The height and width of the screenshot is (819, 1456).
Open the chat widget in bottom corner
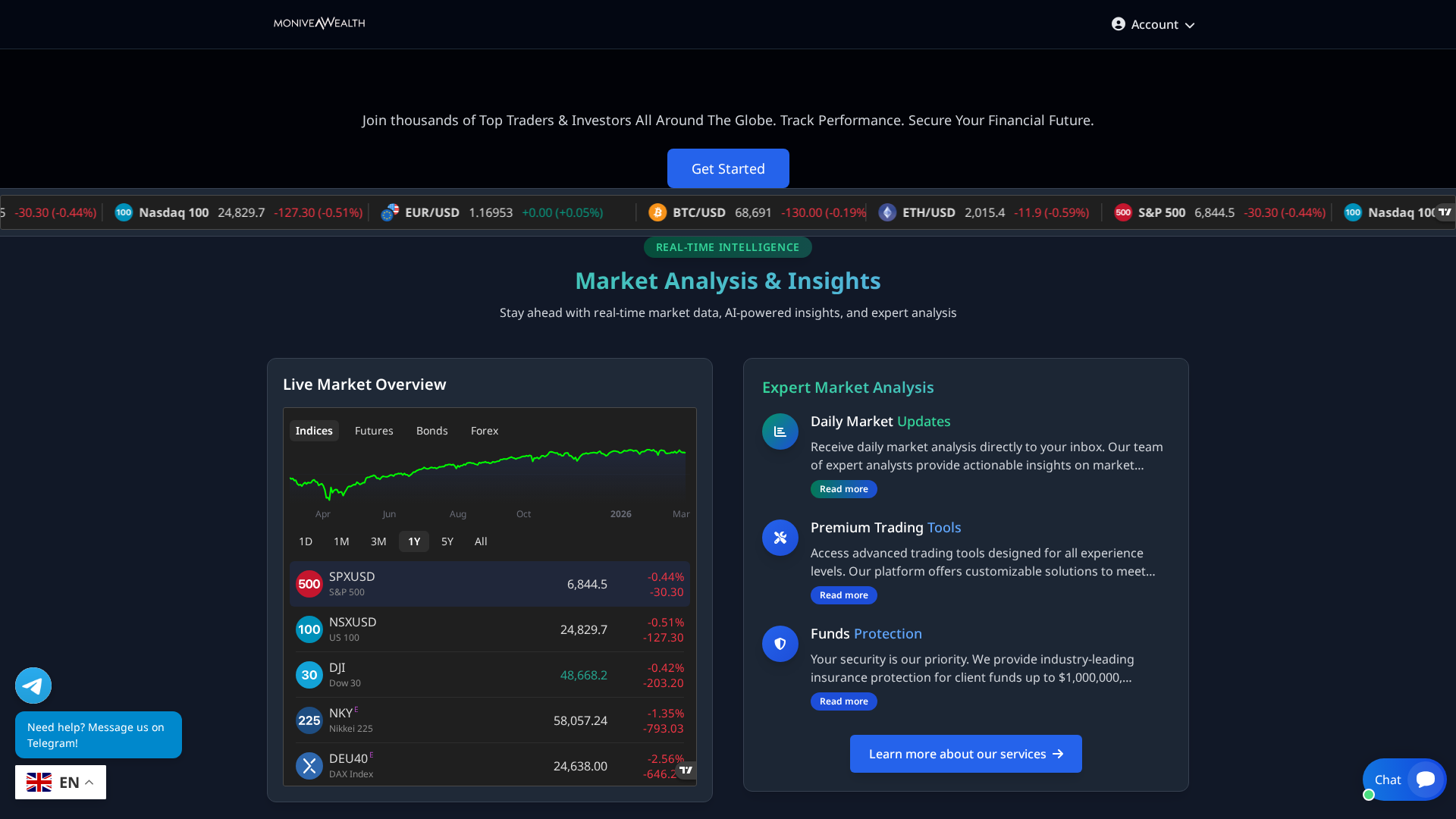click(1403, 780)
